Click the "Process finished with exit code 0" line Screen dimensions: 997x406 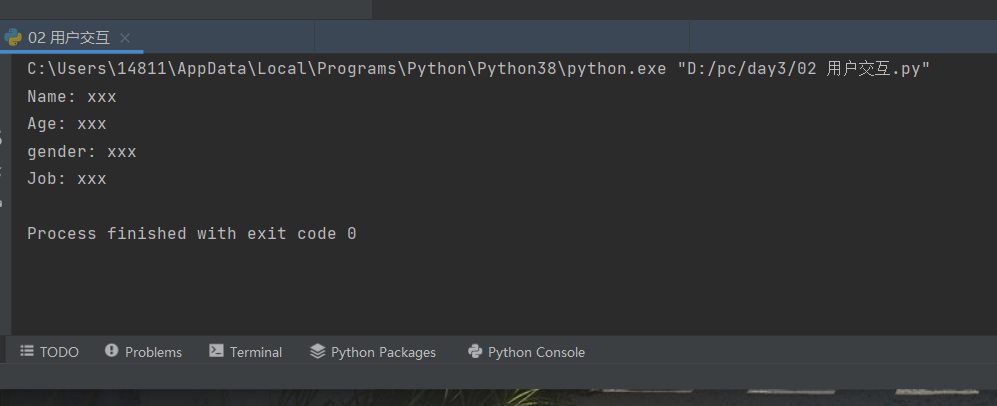click(192, 234)
